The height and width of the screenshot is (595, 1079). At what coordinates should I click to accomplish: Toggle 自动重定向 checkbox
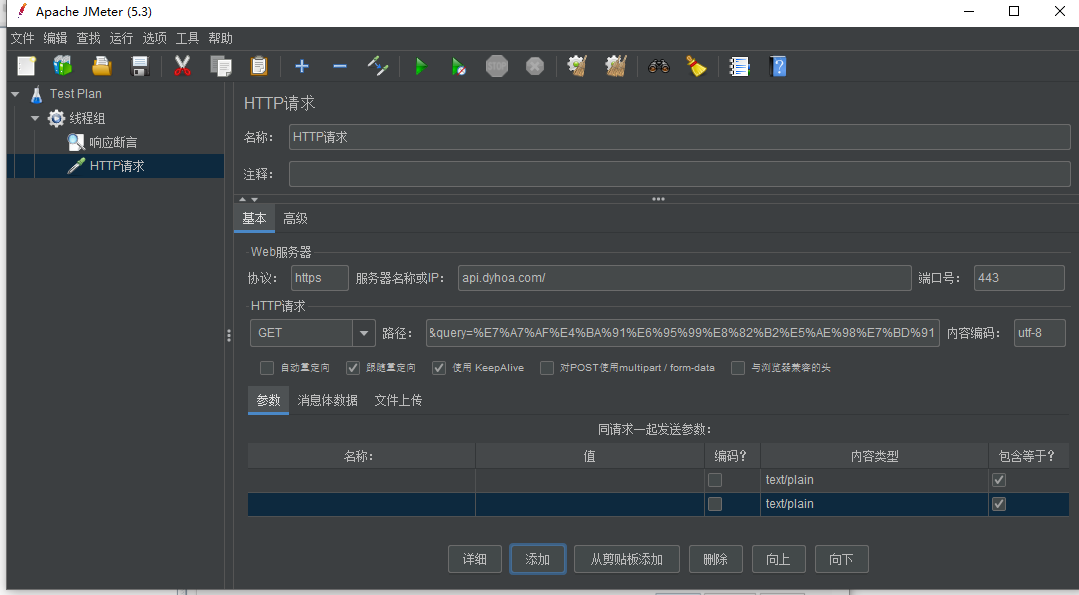click(x=267, y=368)
